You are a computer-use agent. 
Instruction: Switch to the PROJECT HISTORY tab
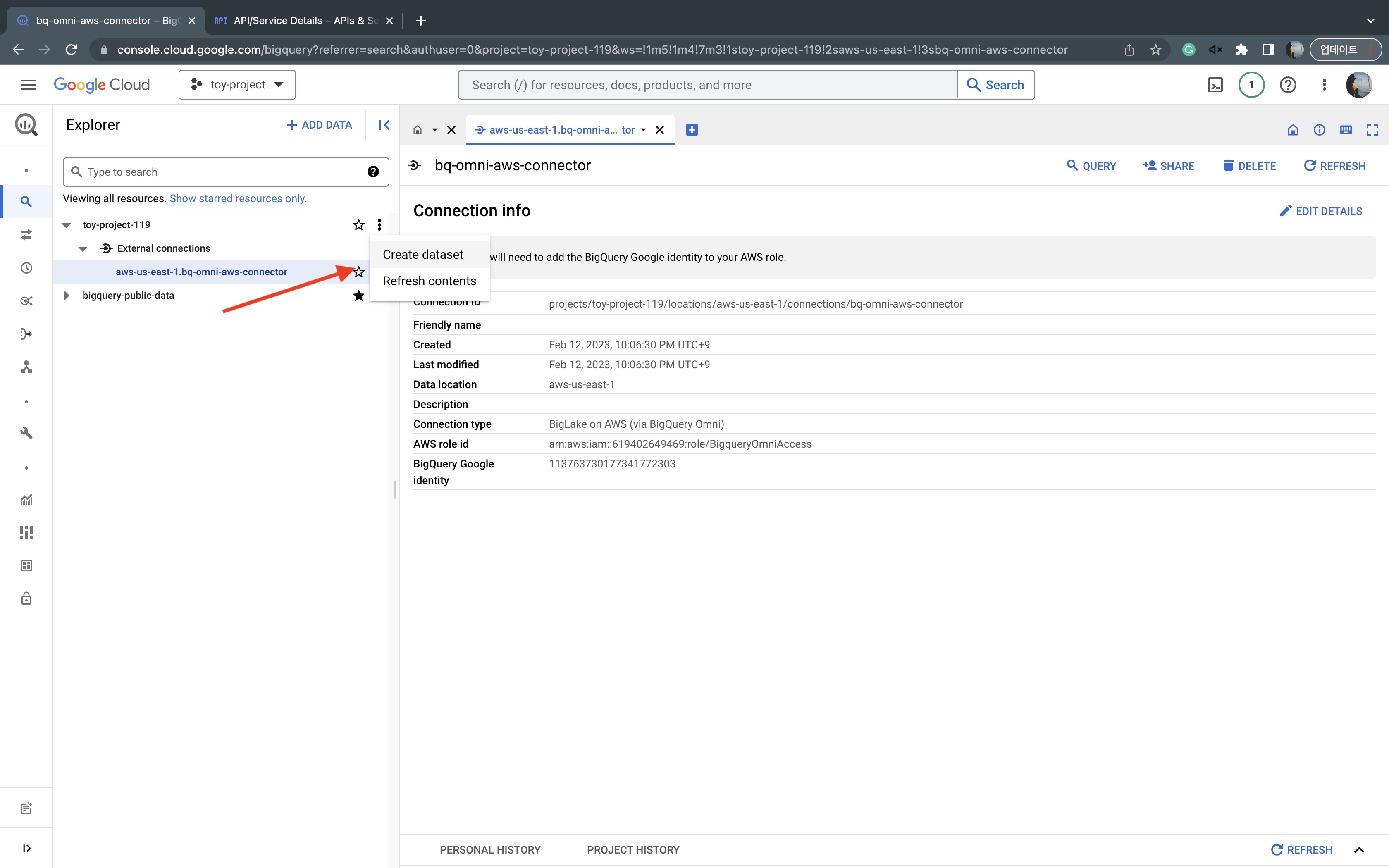(632, 850)
